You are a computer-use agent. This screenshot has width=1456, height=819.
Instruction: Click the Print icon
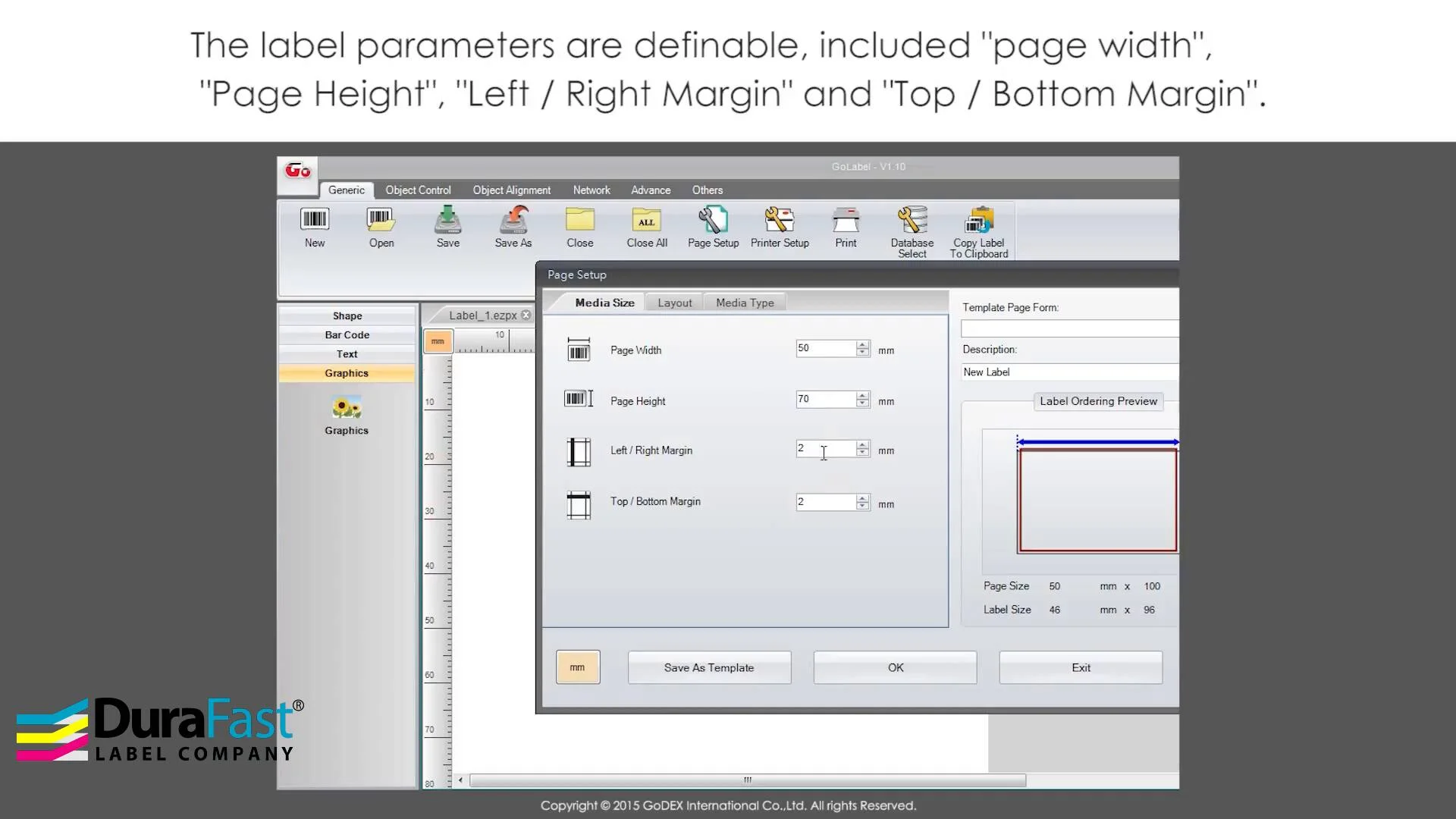[x=846, y=221]
